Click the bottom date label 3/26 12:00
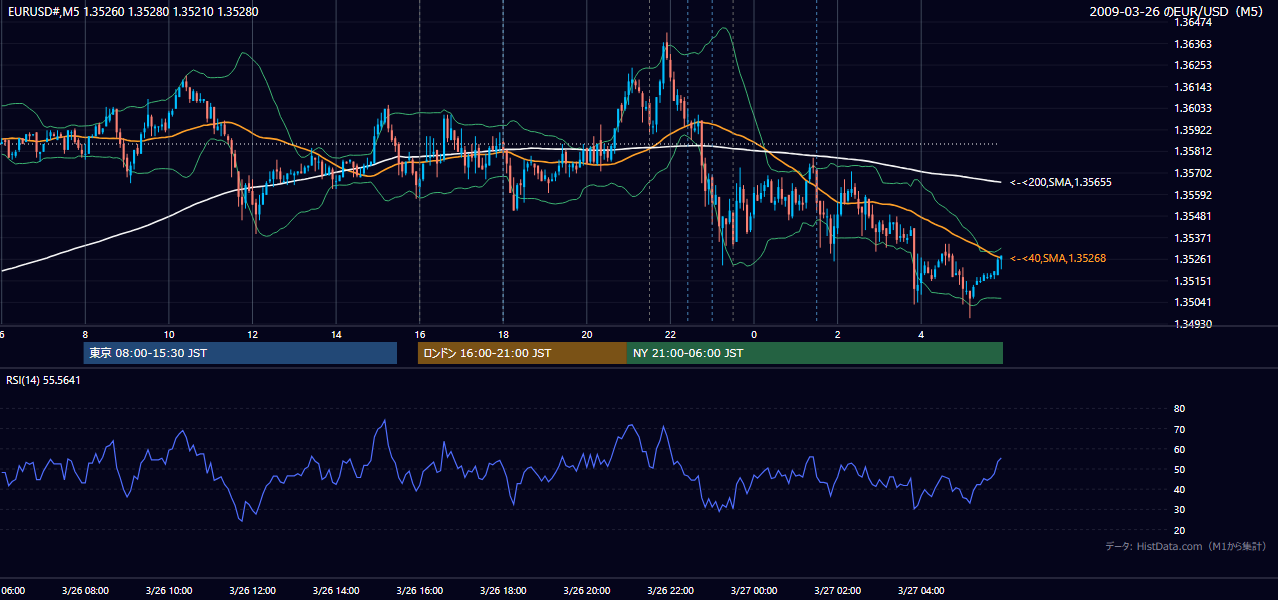The image size is (1278, 600). [x=252, y=591]
